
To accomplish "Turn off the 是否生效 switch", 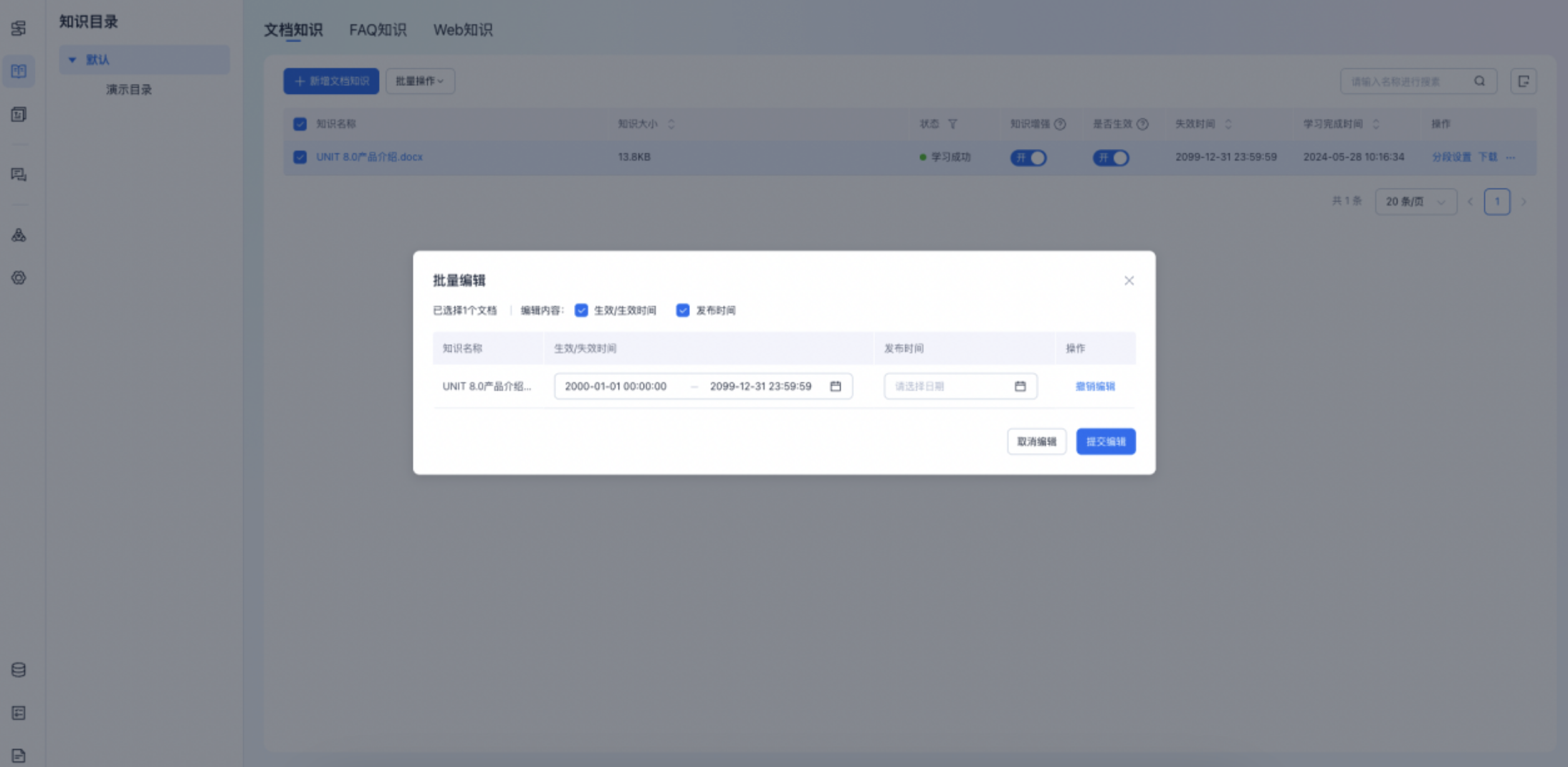I will tap(1111, 158).
